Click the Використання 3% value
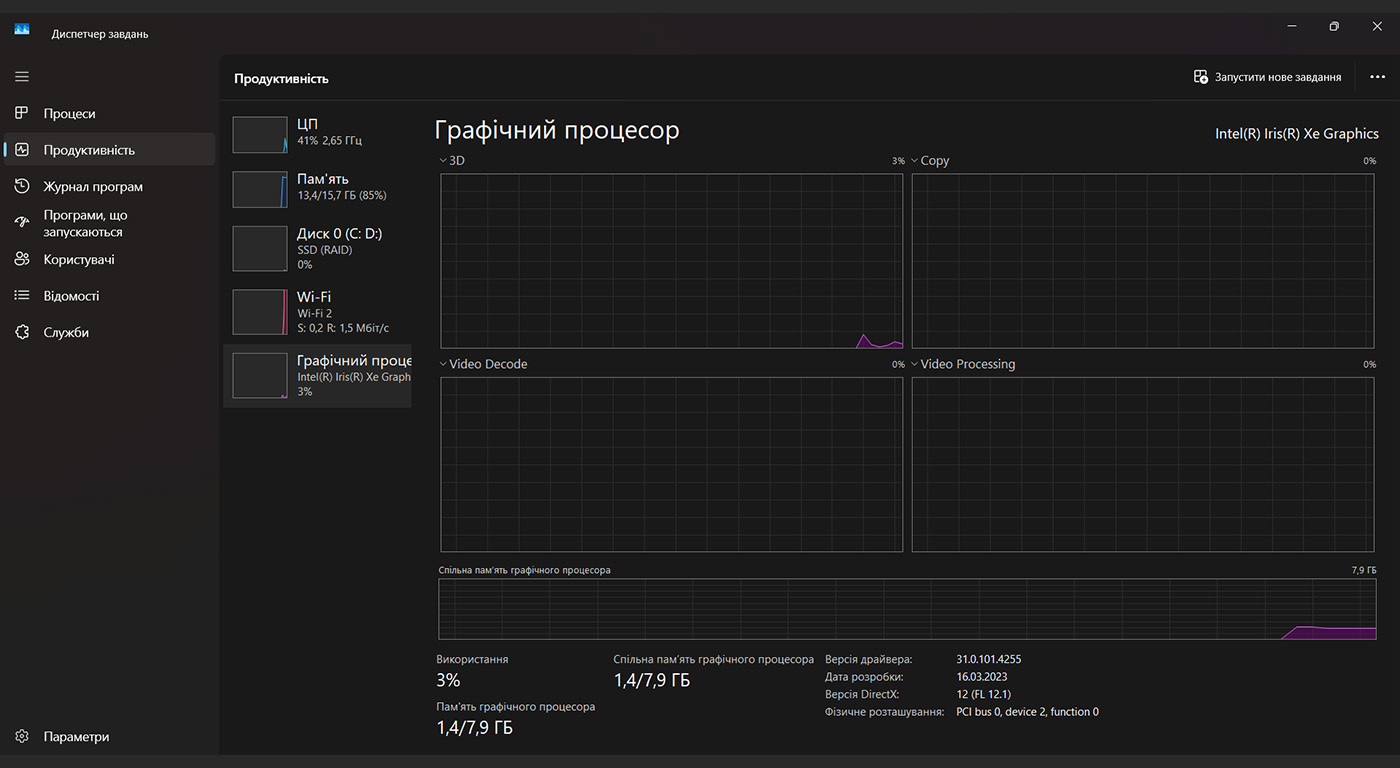The image size is (1400, 768). 448,680
